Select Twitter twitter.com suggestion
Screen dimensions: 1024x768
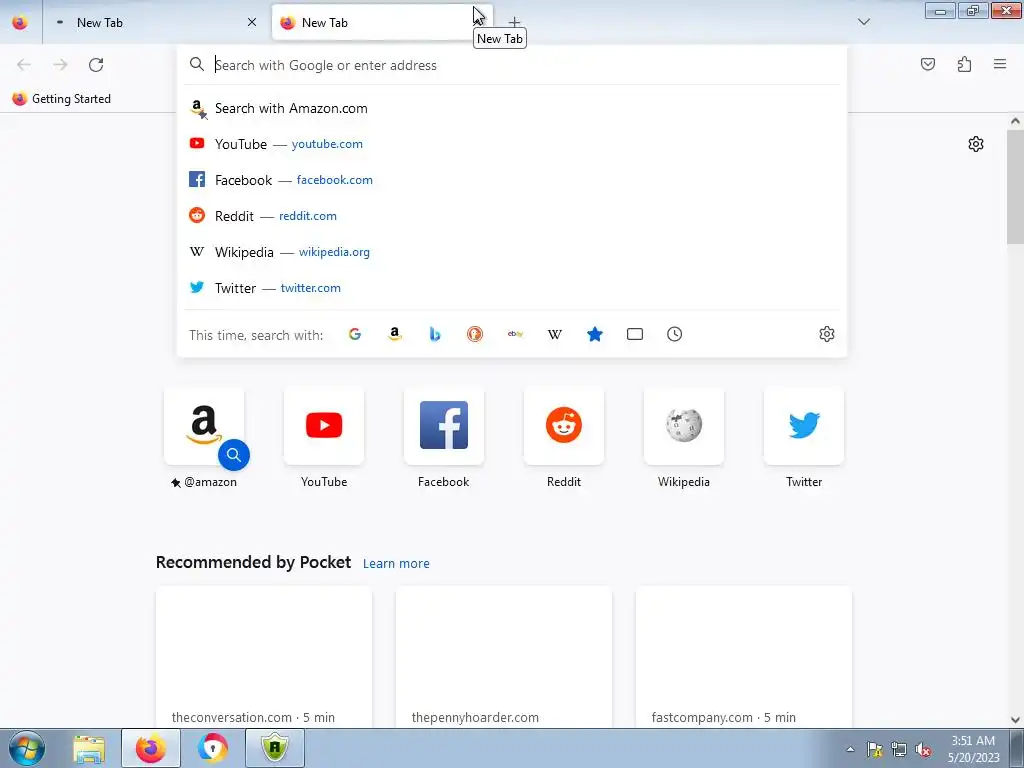511,288
